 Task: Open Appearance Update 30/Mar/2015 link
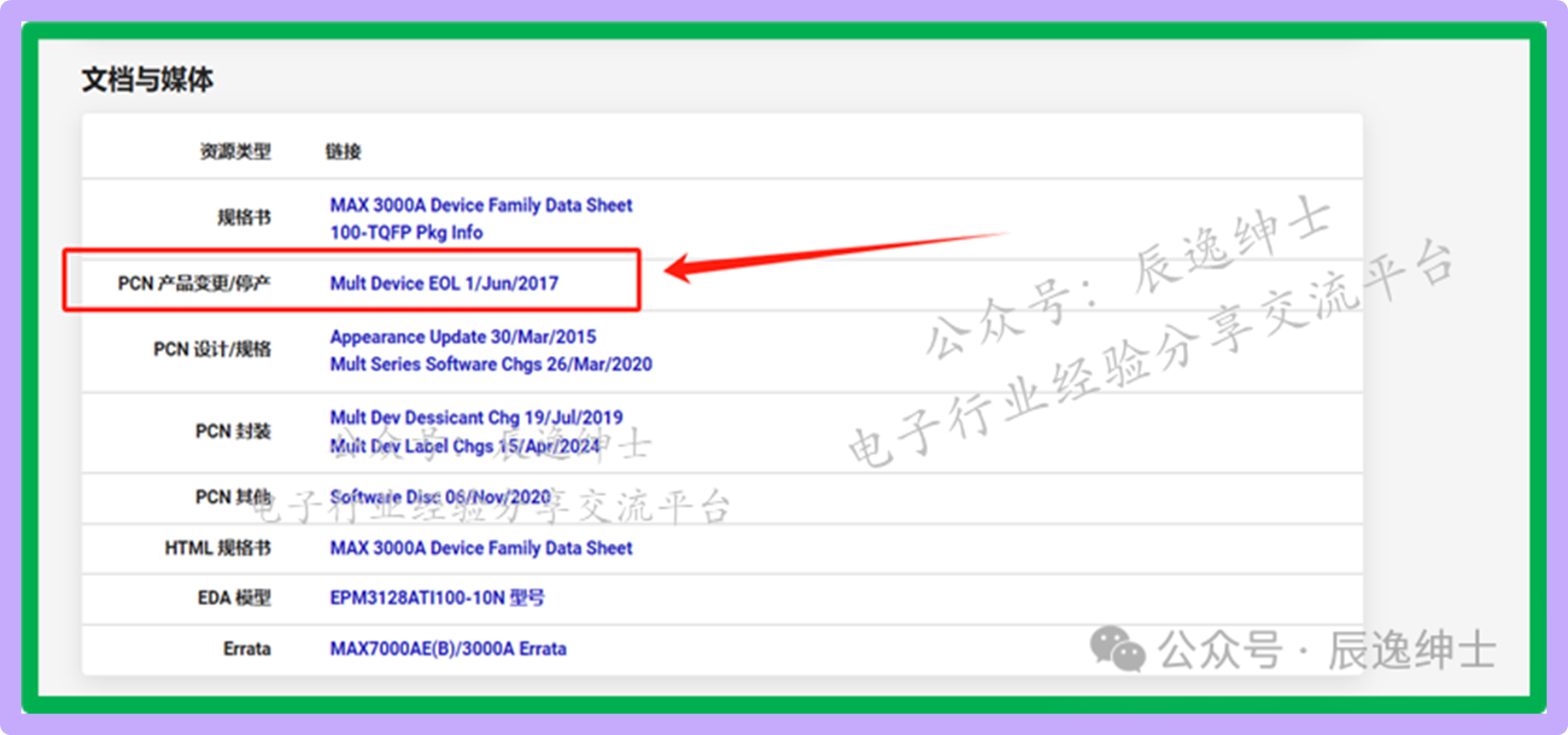(463, 336)
